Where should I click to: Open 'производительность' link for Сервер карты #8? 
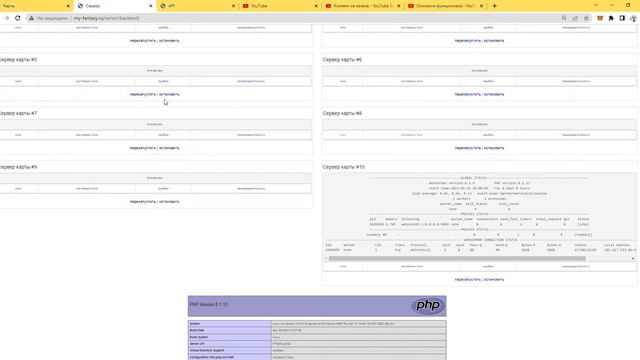coord(576,135)
